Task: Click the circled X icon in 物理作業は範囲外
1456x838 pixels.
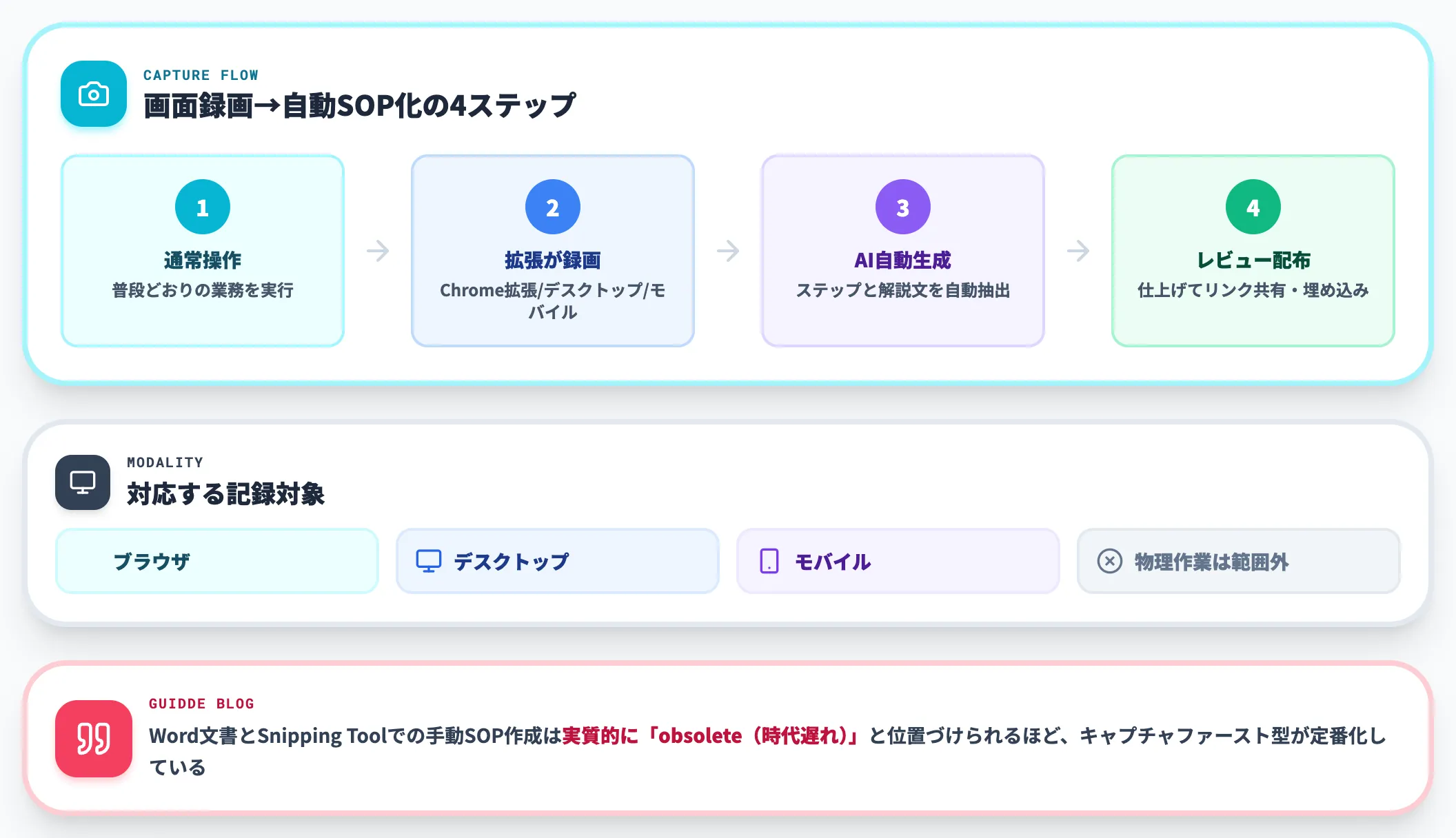Action: 1110,561
